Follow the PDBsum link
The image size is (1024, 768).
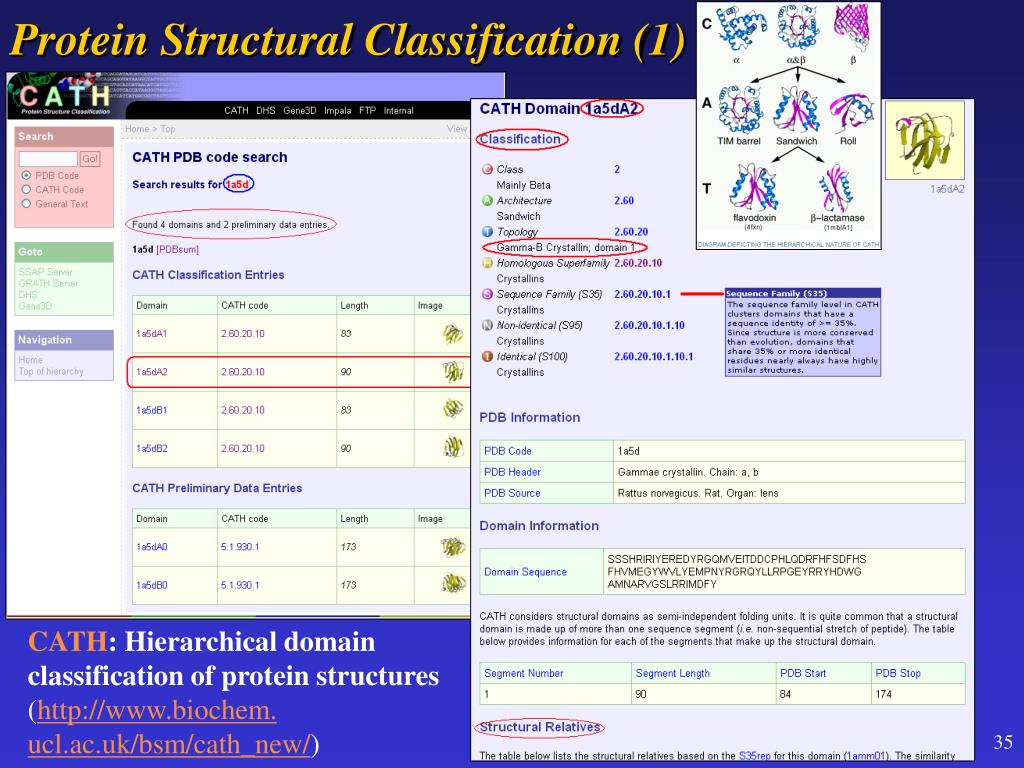pos(178,249)
